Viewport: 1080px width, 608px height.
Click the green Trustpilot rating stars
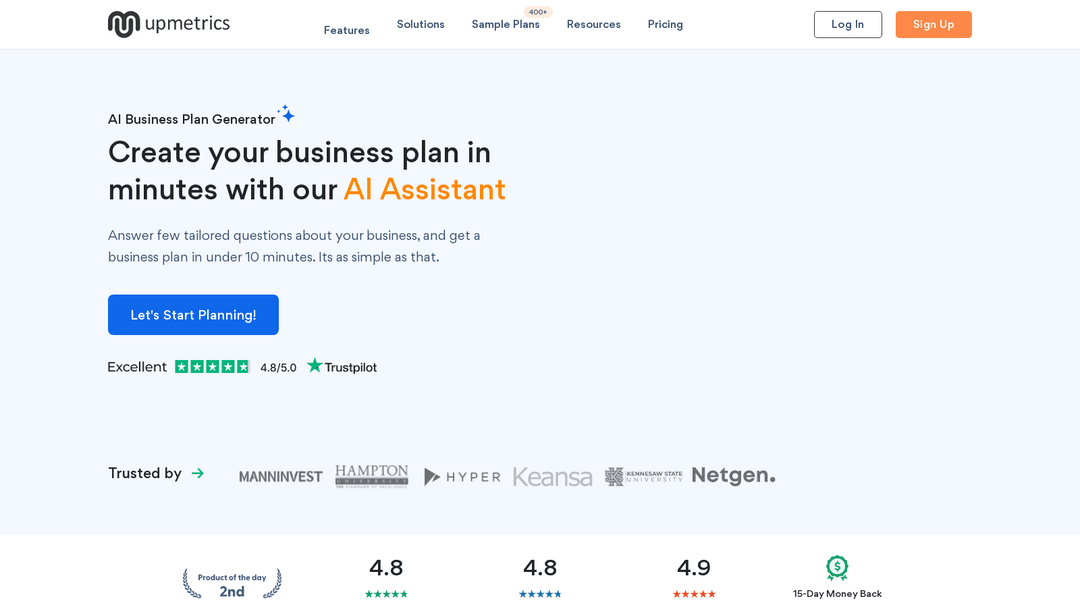point(212,367)
